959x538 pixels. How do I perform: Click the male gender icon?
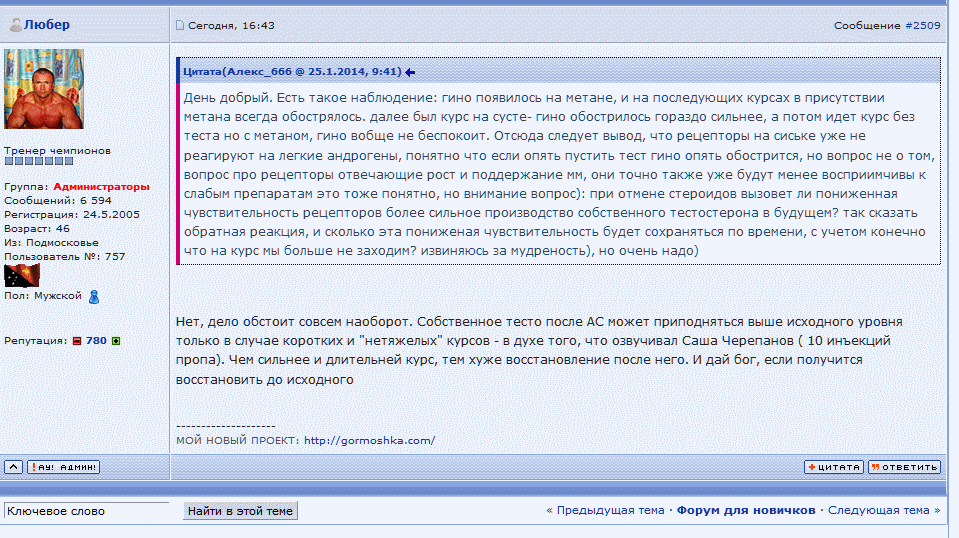pos(94,296)
